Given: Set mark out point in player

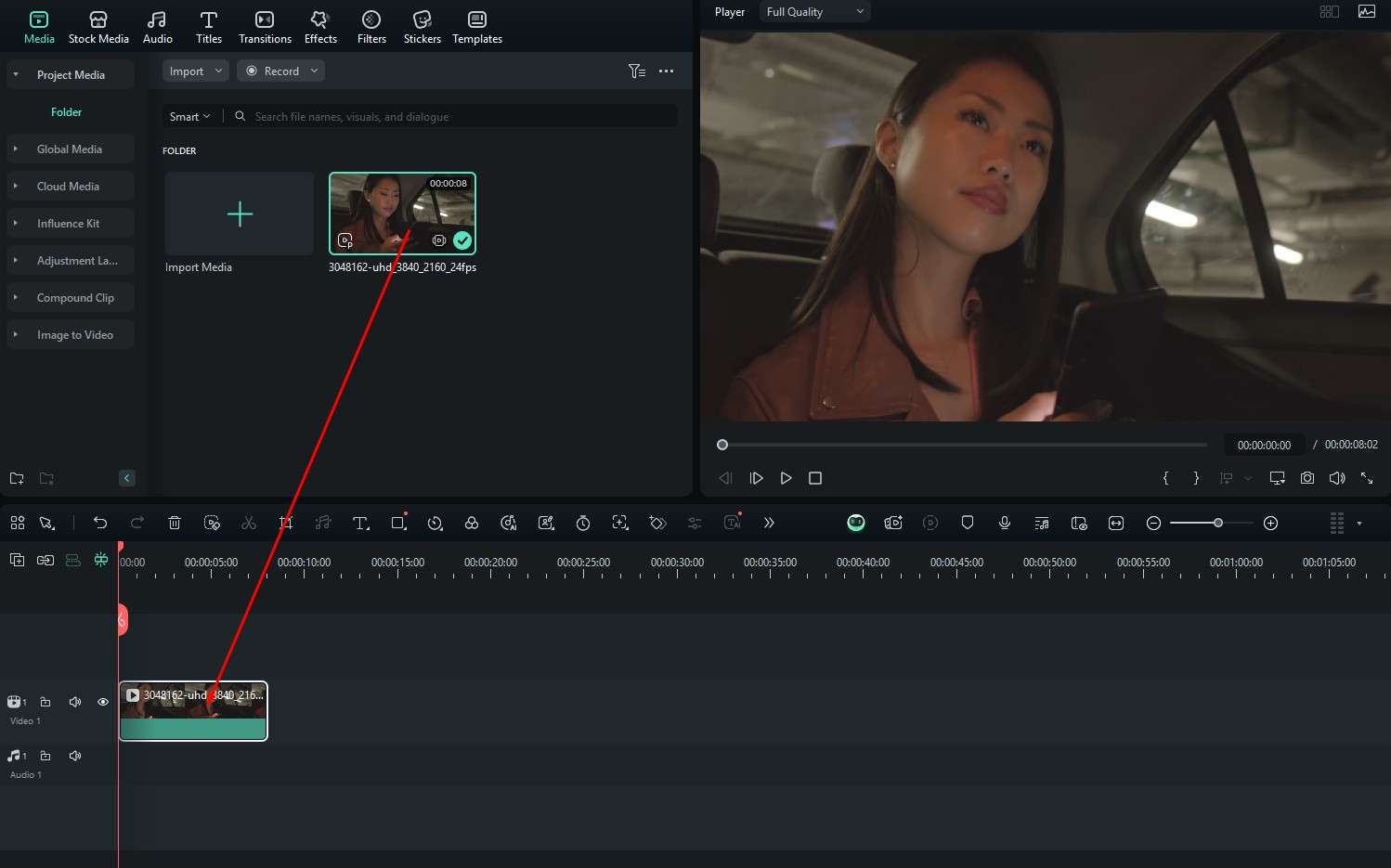Looking at the screenshot, I should pos(1196,478).
